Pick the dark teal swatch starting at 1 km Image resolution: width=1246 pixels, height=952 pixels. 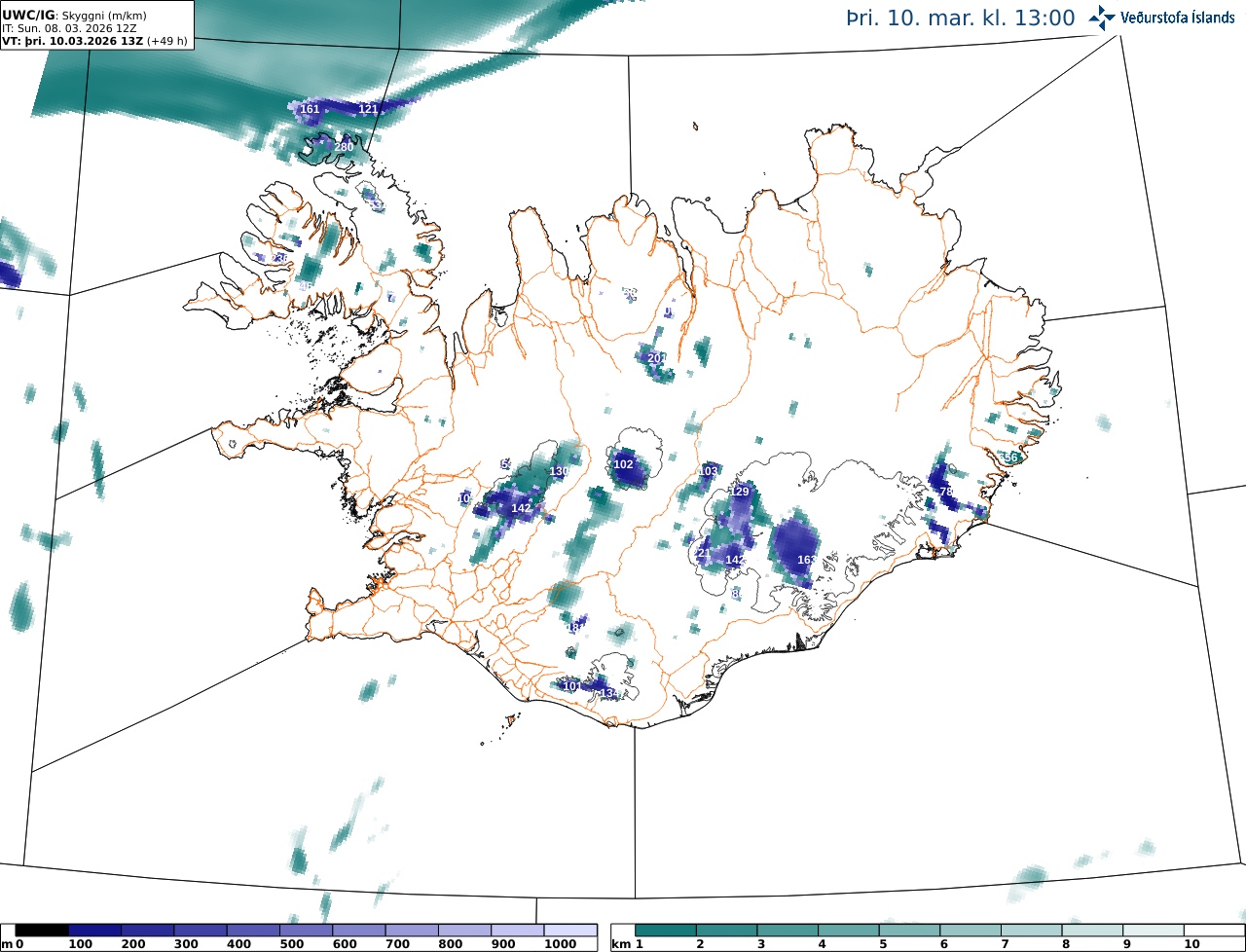666,931
